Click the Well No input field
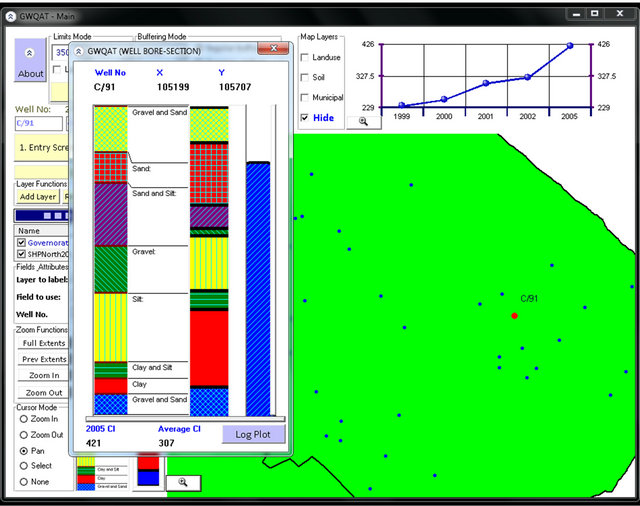640x506 pixels. point(38,124)
